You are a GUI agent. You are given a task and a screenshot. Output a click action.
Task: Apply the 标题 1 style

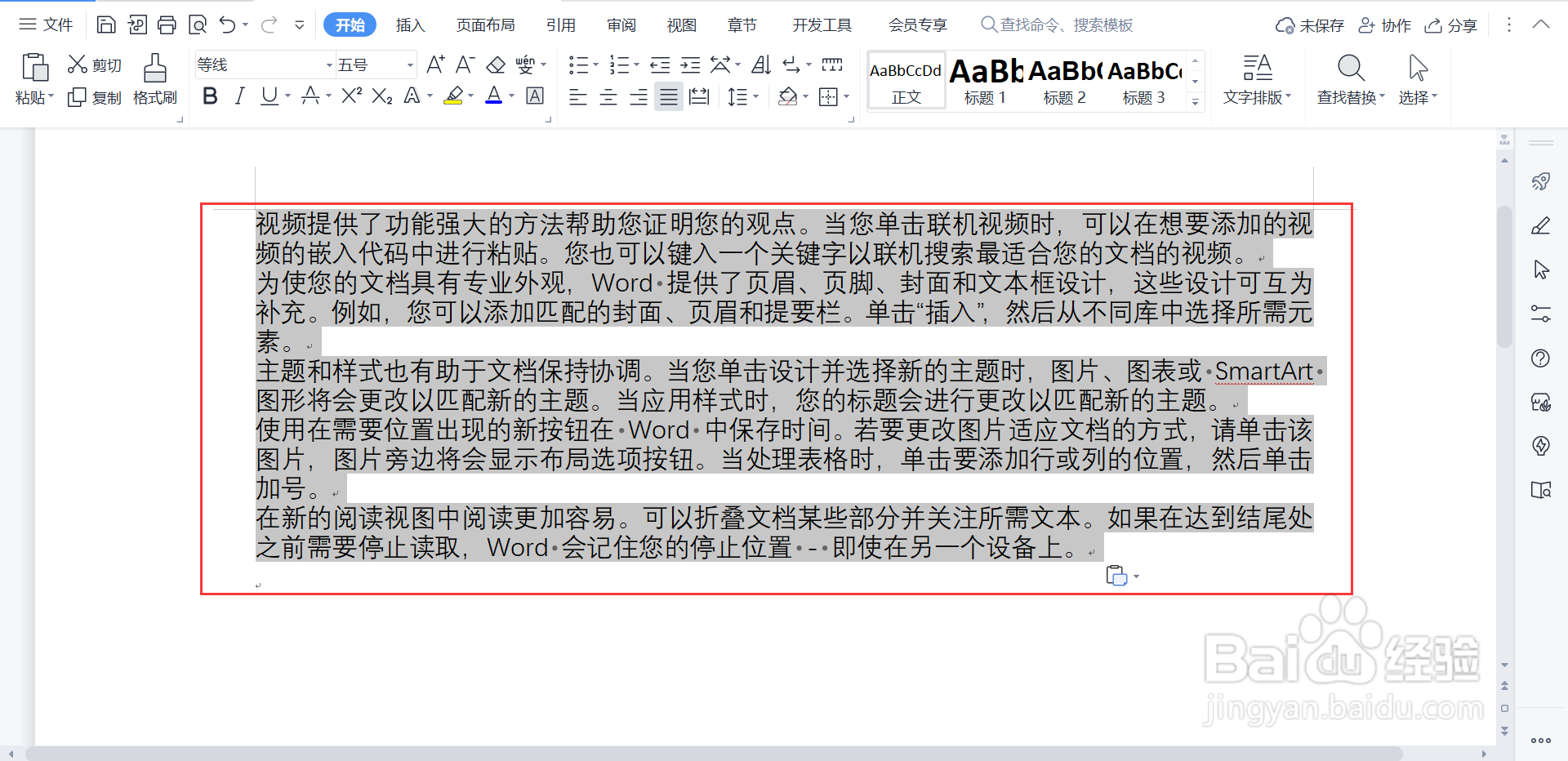pos(986,80)
